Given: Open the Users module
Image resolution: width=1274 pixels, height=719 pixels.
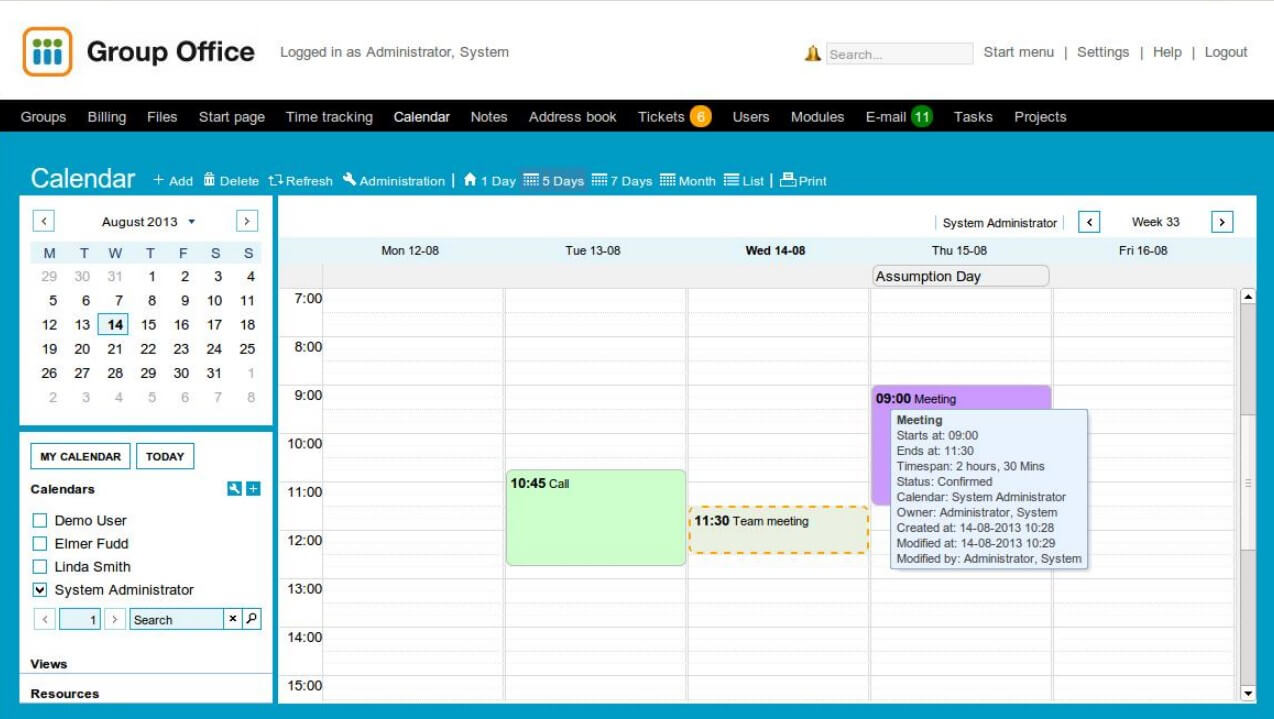Looking at the screenshot, I should point(751,117).
